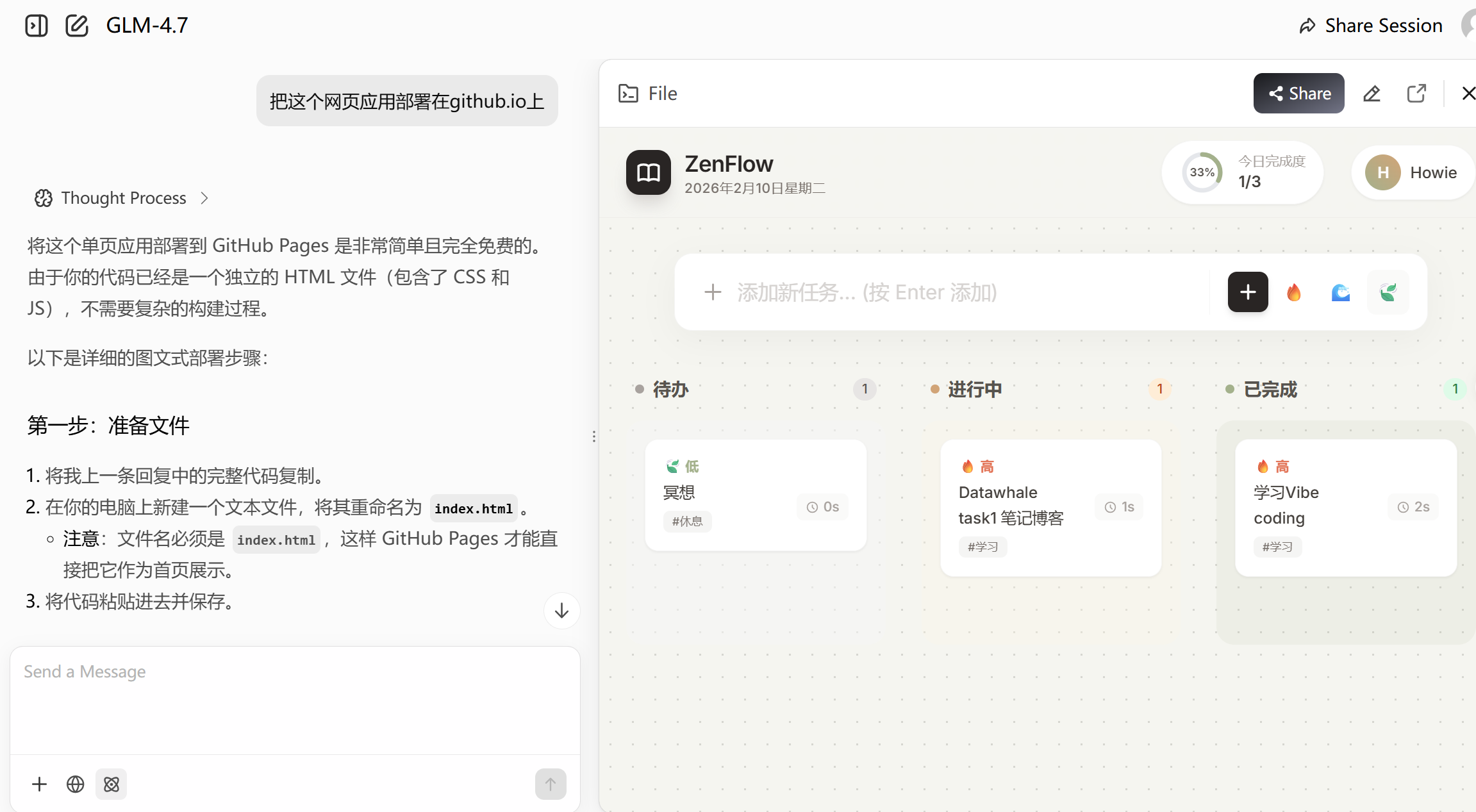Open attachment menu with plus icon
1476x812 pixels.
coord(39,784)
